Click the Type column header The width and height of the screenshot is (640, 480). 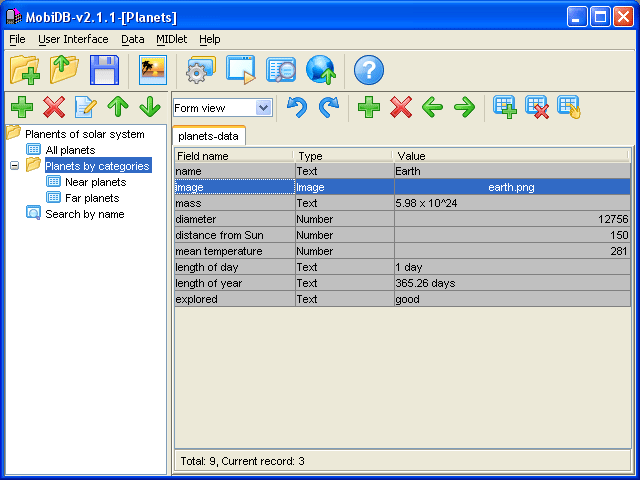coord(344,156)
